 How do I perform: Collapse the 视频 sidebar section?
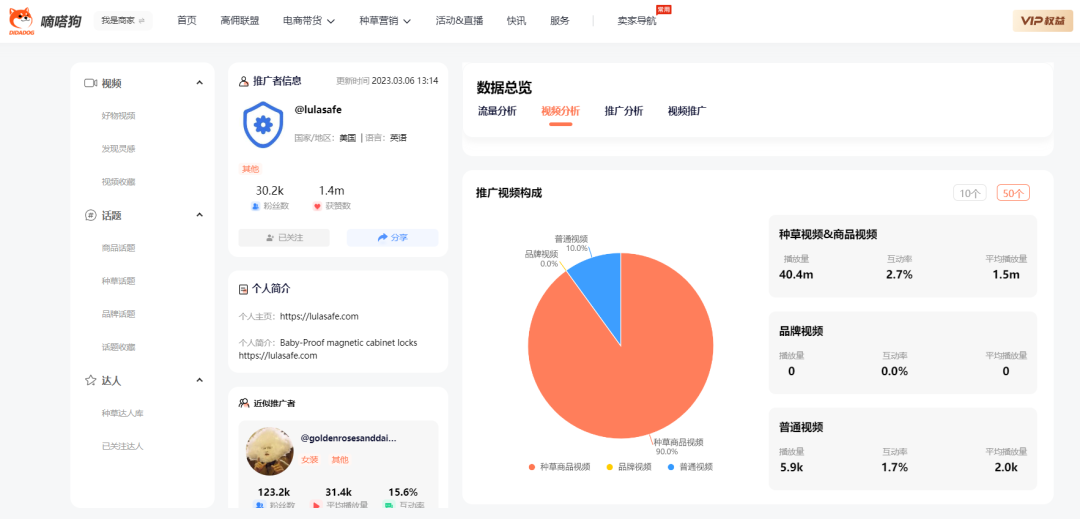click(200, 83)
